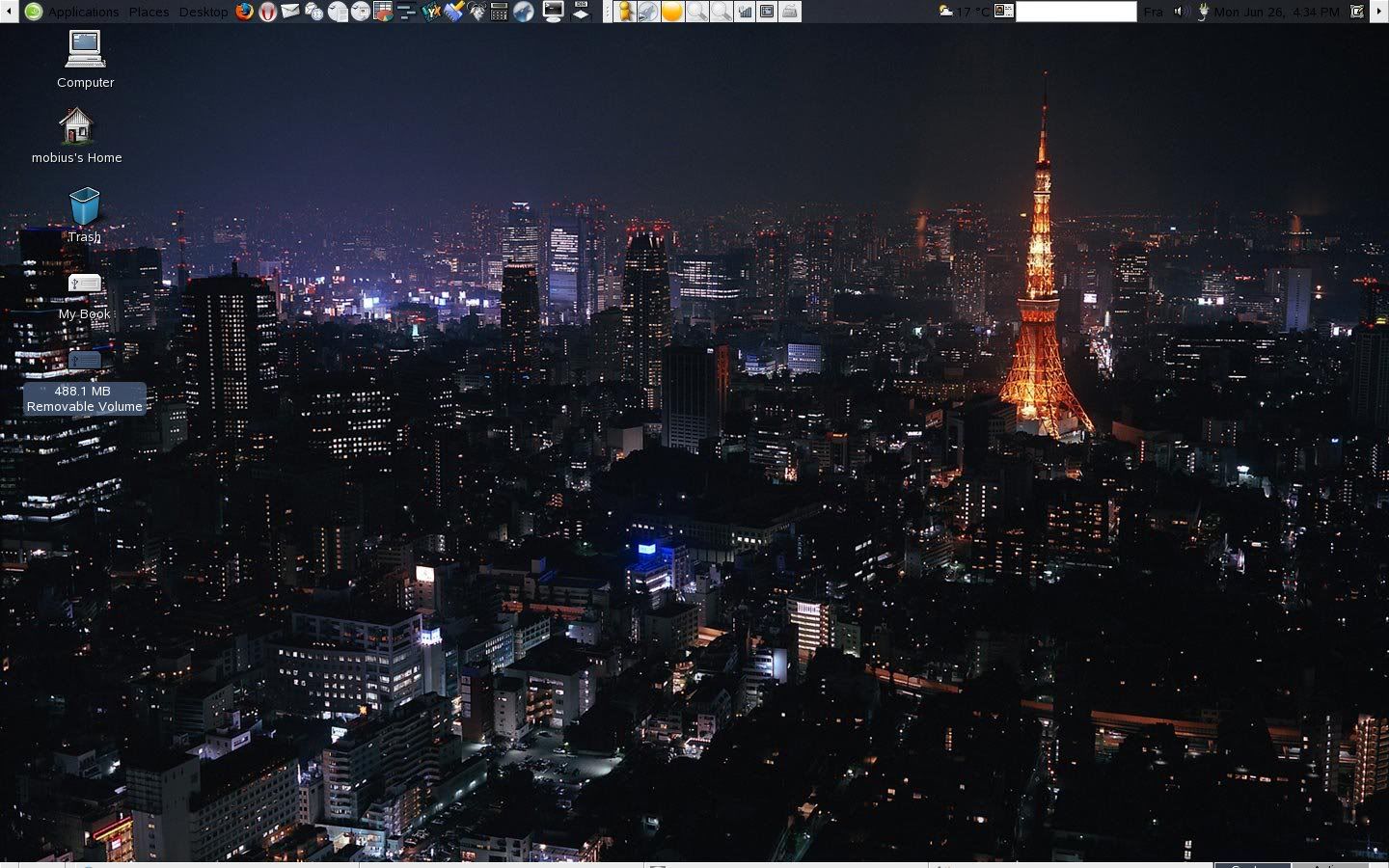
Task: Click the wolf globe launcher icon
Action: tap(523, 12)
